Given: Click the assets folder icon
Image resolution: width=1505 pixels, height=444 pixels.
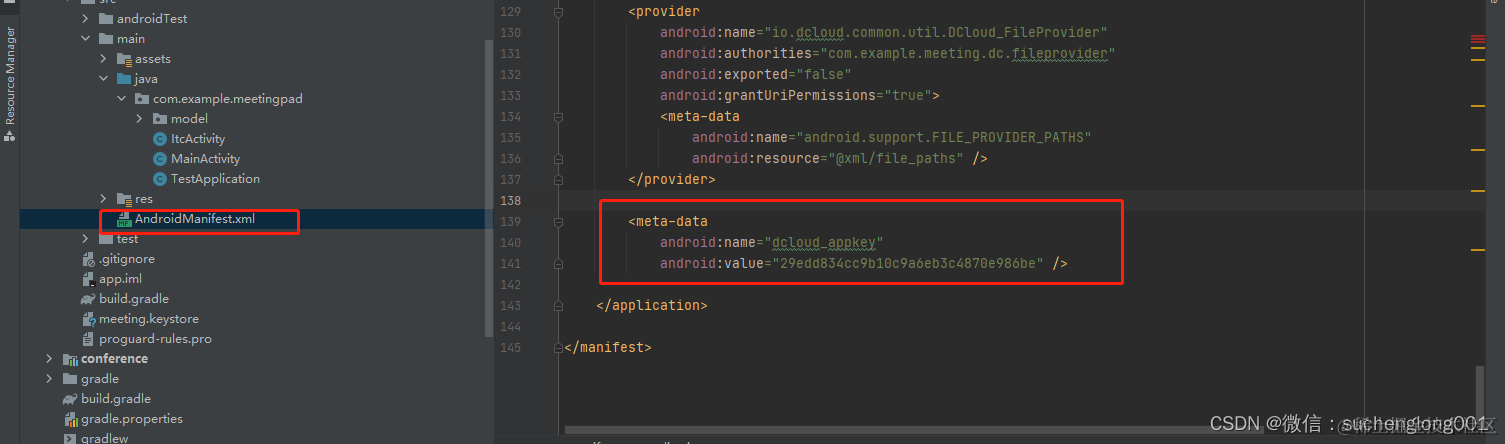Looking at the screenshot, I should [124, 59].
